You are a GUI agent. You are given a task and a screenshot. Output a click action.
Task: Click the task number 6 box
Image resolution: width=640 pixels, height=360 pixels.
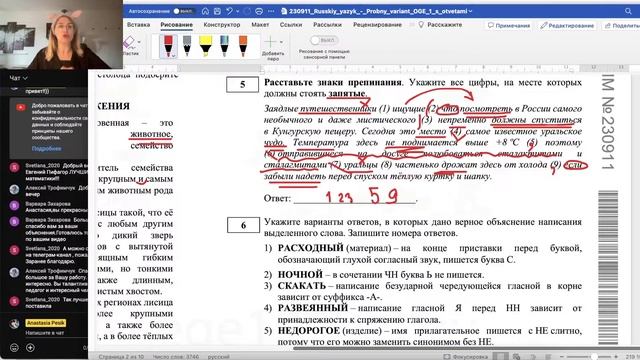coord(243,225)
